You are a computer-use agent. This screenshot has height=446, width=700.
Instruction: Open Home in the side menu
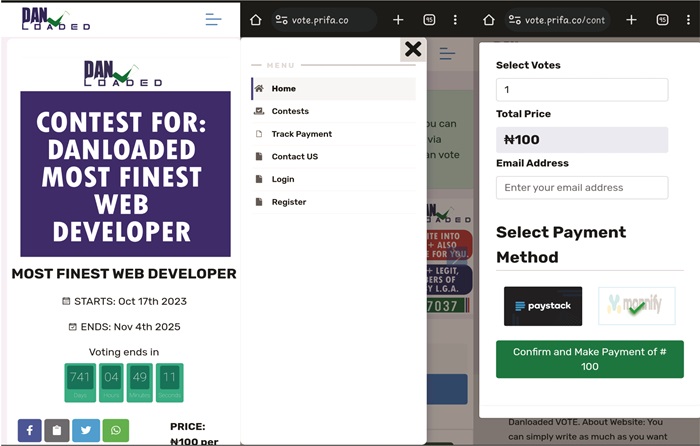(x=333, y=88)
